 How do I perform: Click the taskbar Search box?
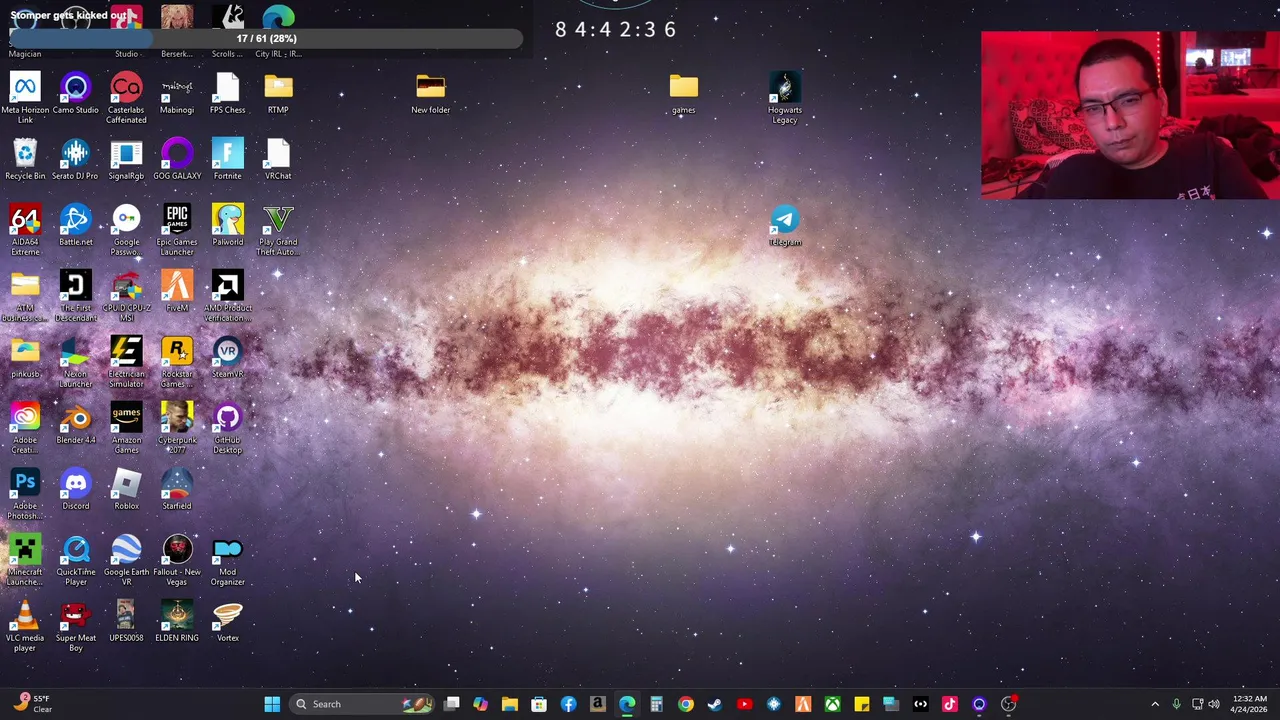363,704
